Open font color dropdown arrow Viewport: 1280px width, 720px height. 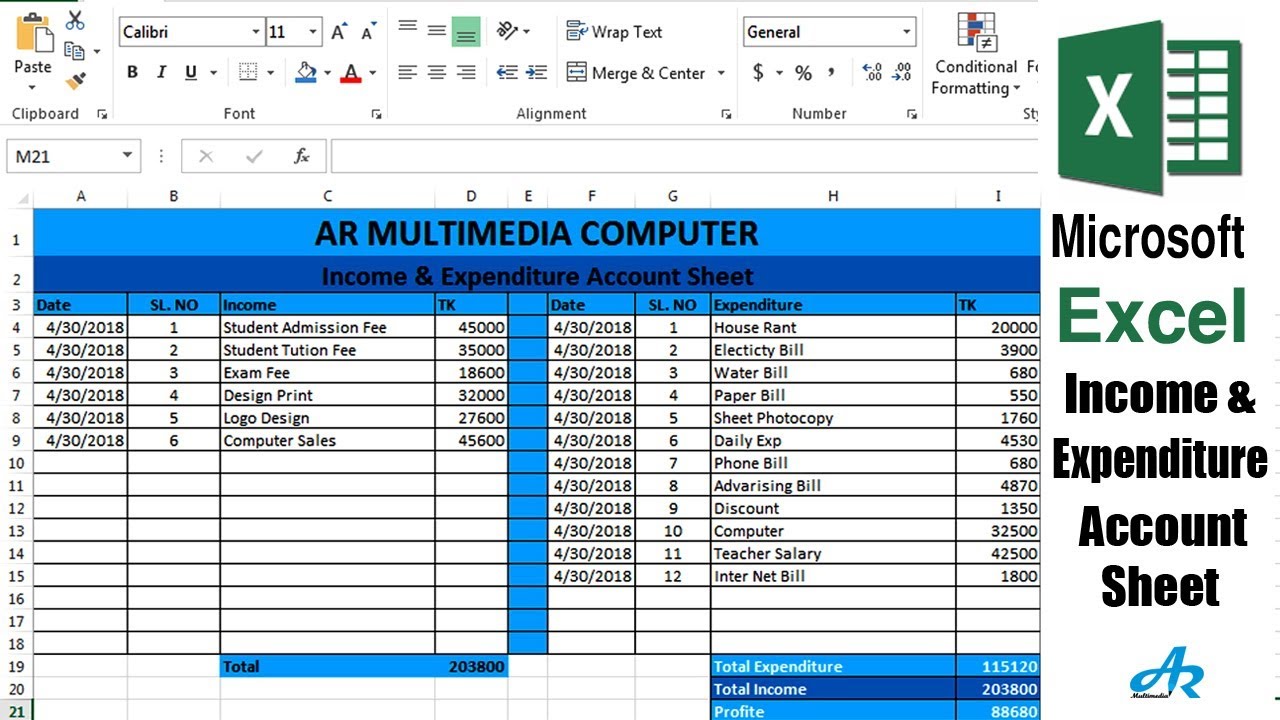[373, 73]
